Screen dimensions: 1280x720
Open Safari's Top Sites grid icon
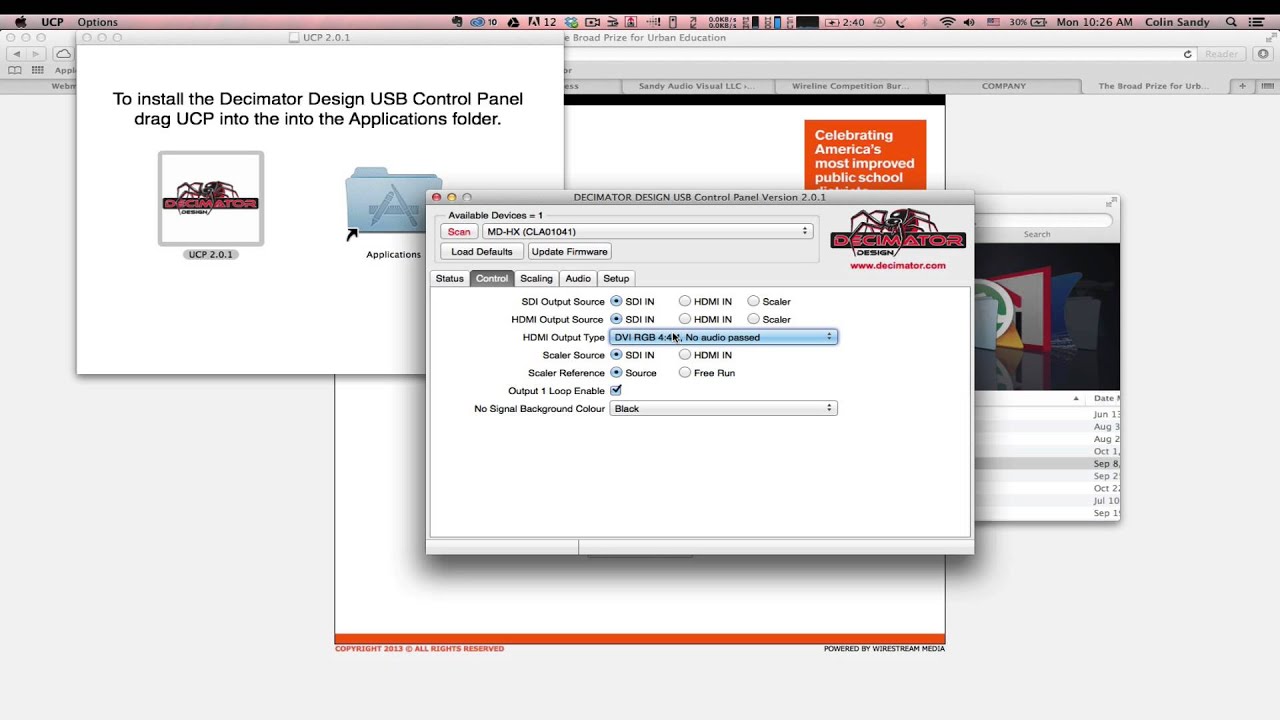click(37, 70)
